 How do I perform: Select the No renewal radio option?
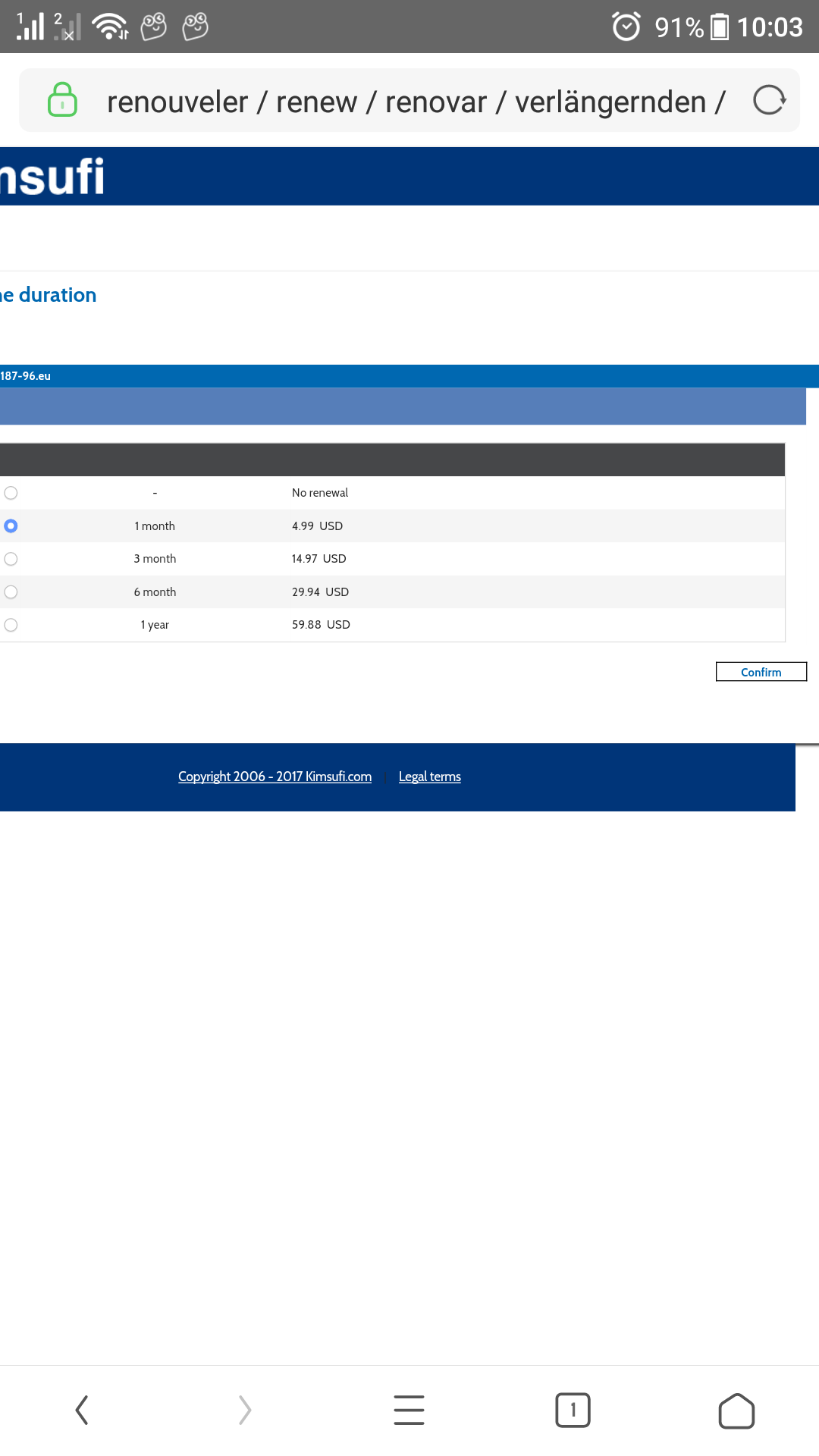point(11,493)
